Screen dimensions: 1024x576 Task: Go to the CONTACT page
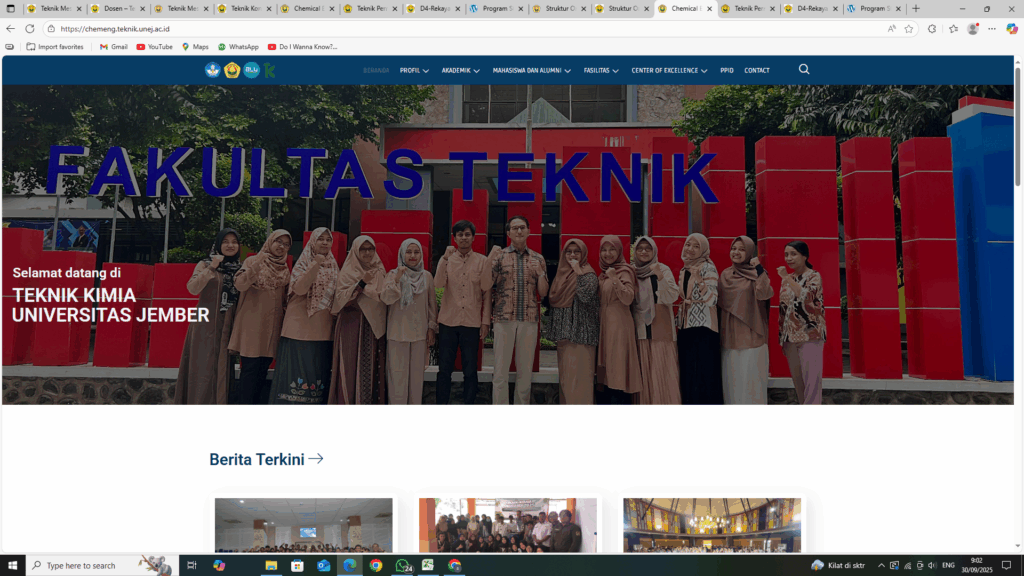(757, 71)
